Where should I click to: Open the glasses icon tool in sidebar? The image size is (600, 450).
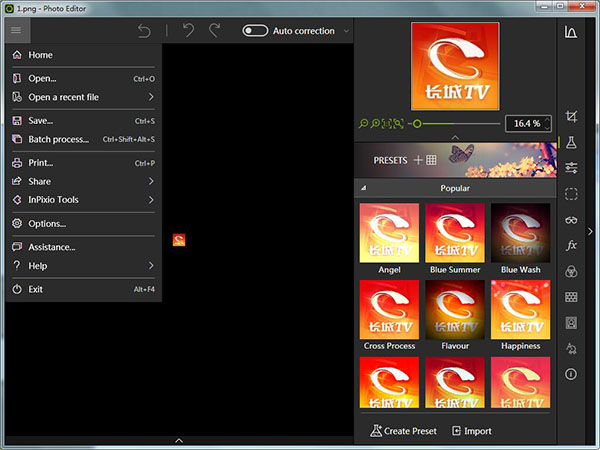click(571, 220)
